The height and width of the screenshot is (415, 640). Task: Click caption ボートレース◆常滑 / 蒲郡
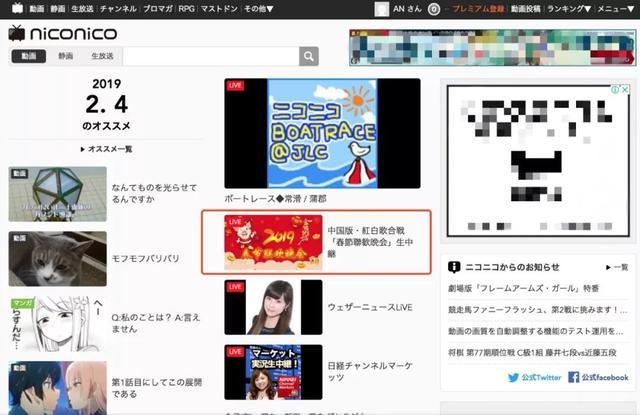pos(276,199)
